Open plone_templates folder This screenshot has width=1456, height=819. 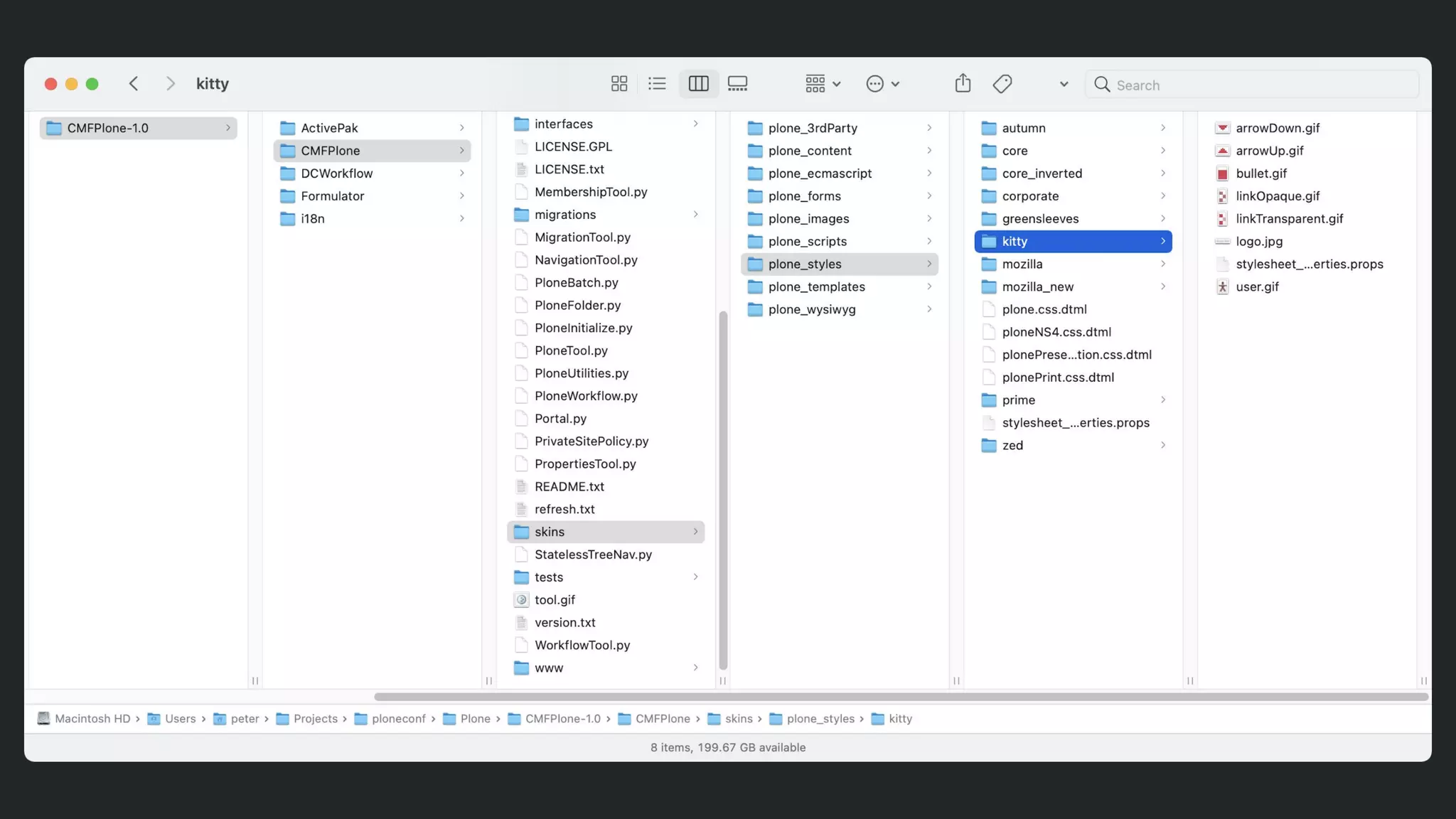click(x=816, y=287)
